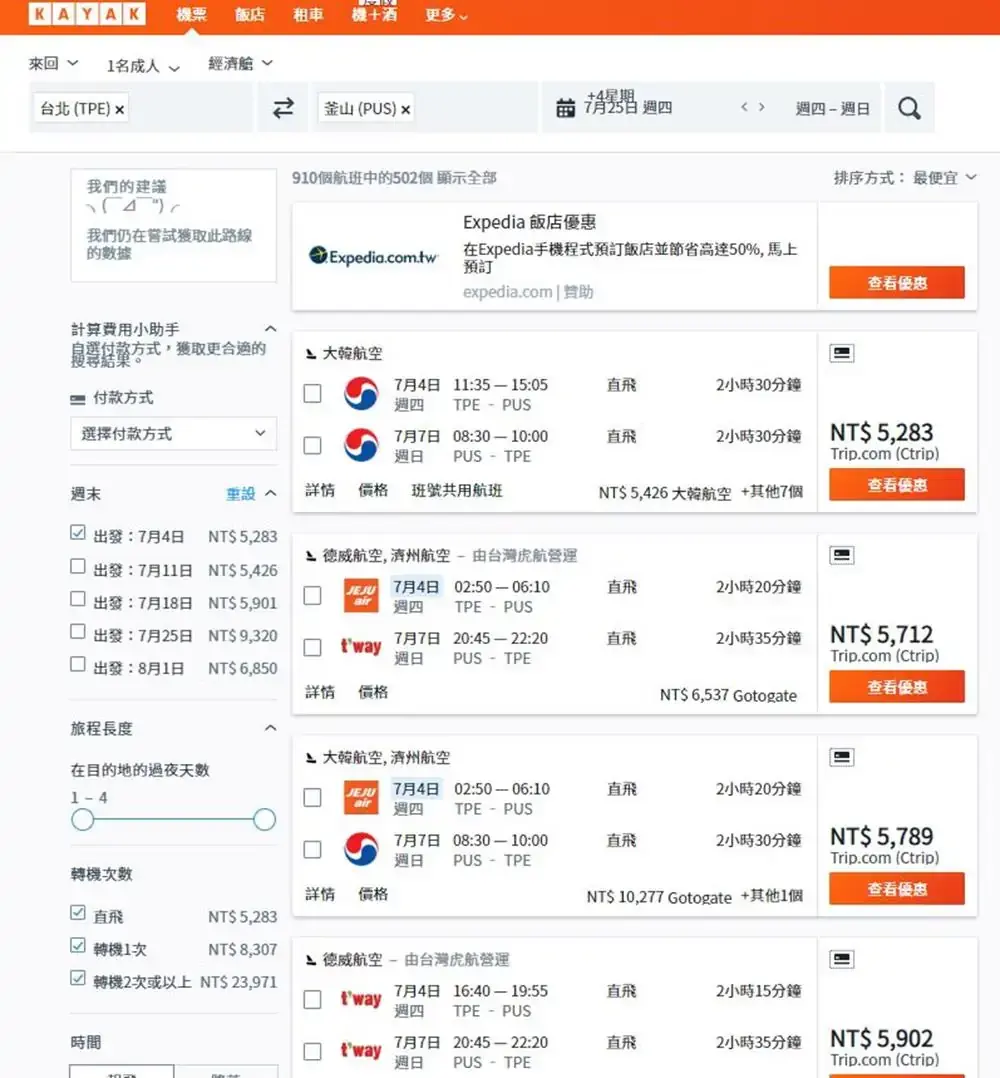Click Korean Air logo in NT$ 5,789 result
Image resolution: width=1000 pixels, height=1078 pixels.
(x=361, y=849)
